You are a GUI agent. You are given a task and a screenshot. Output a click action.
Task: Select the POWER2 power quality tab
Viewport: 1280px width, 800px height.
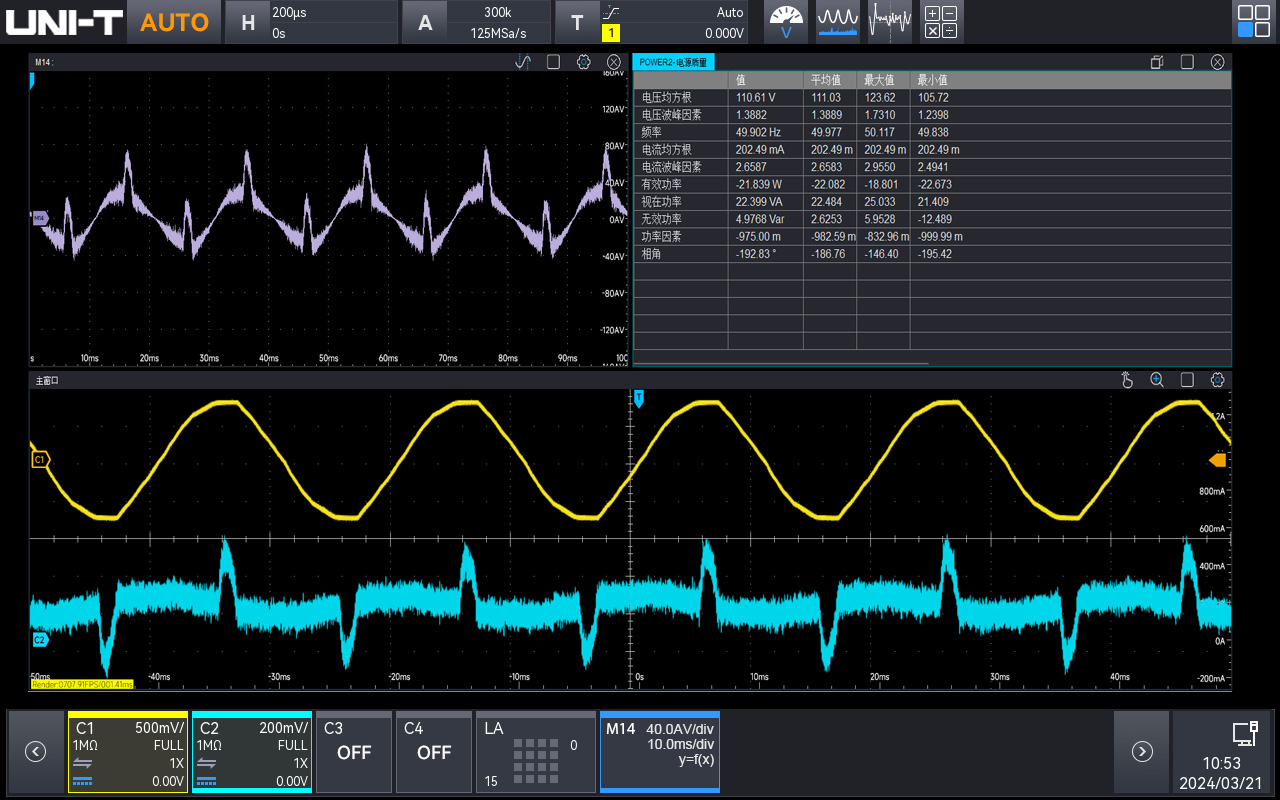673,62
